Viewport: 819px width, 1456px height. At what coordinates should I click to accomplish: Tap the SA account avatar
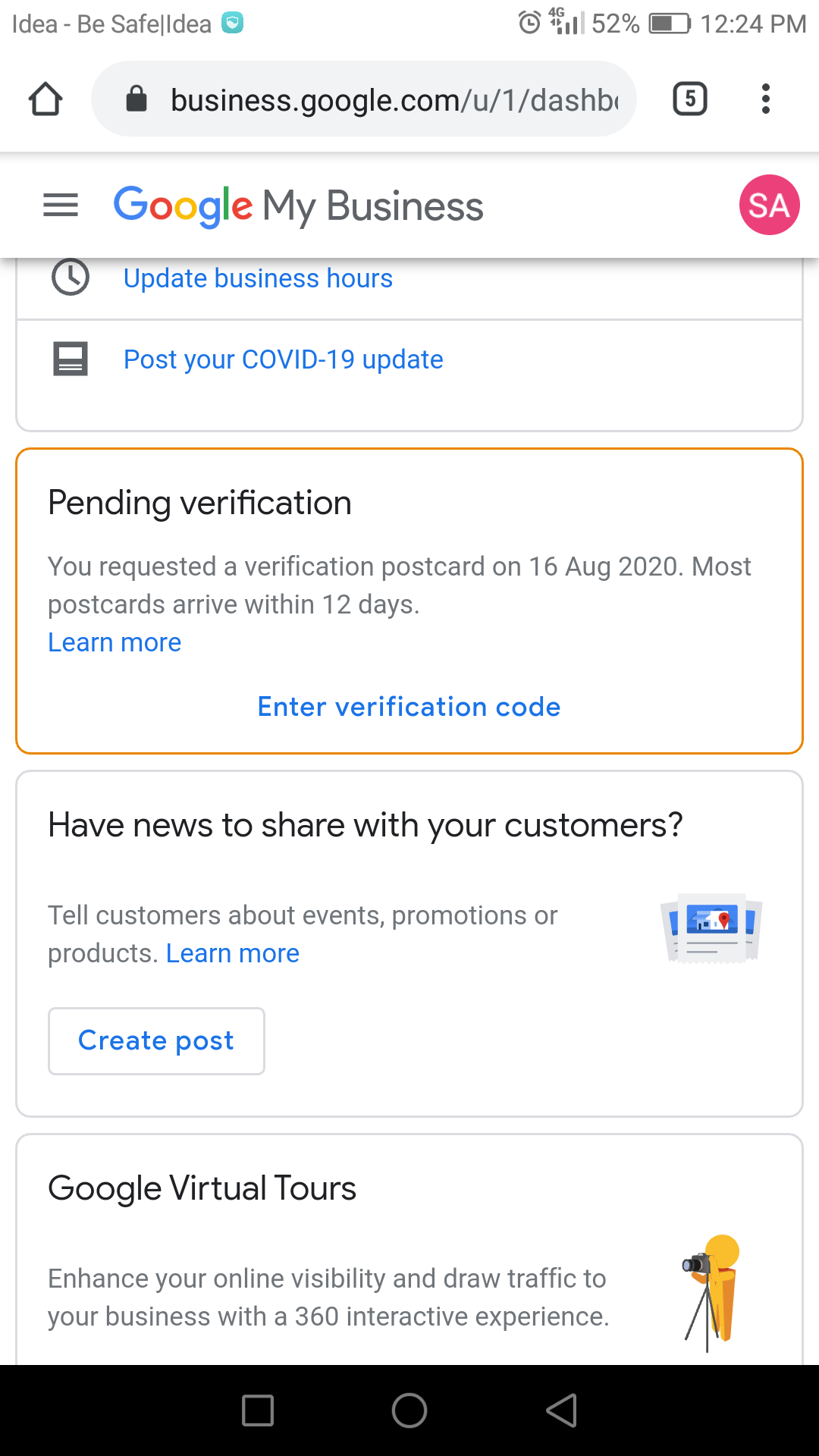(x=769, y=205)
